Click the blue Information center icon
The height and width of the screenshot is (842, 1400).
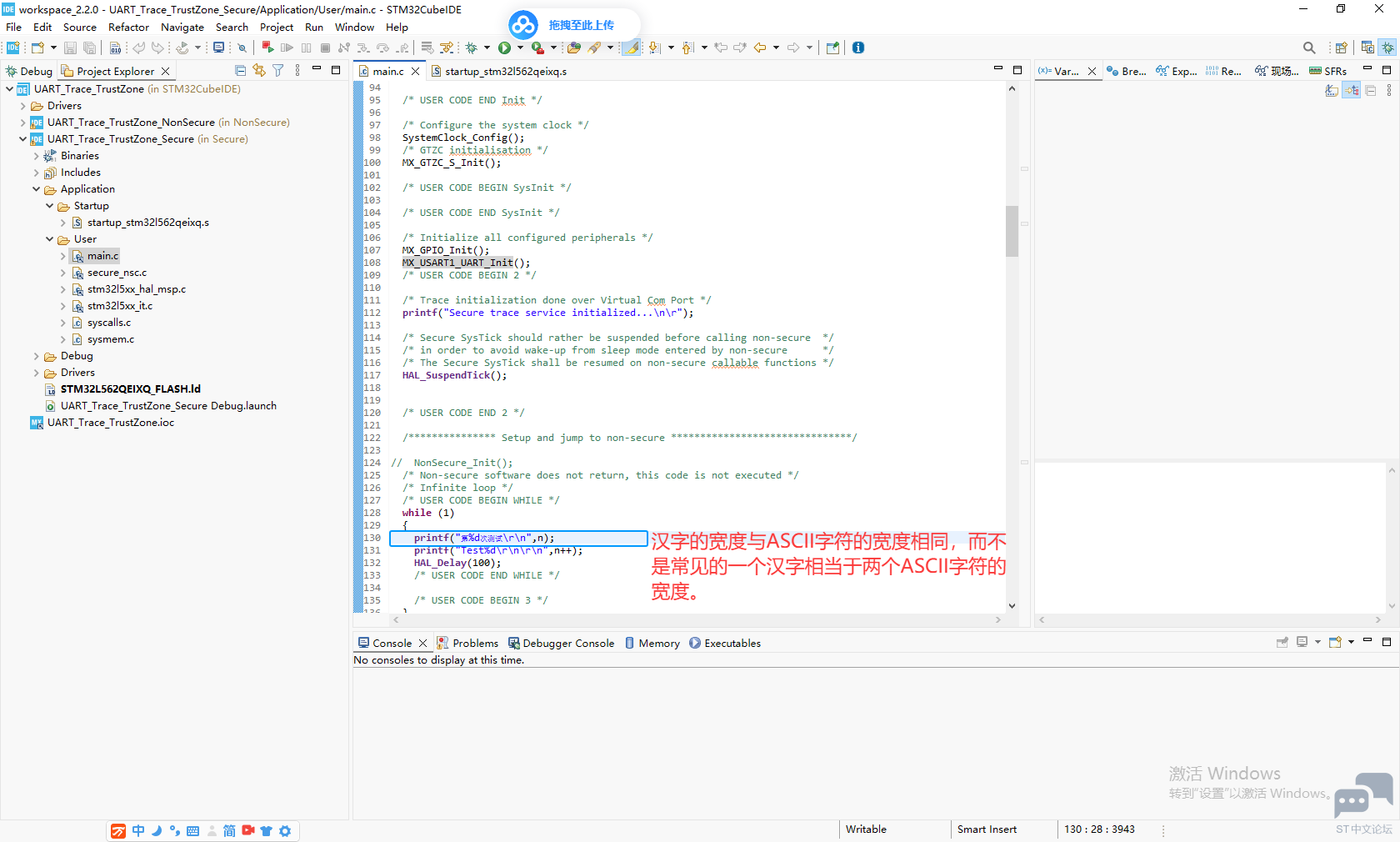pos(858,48)
